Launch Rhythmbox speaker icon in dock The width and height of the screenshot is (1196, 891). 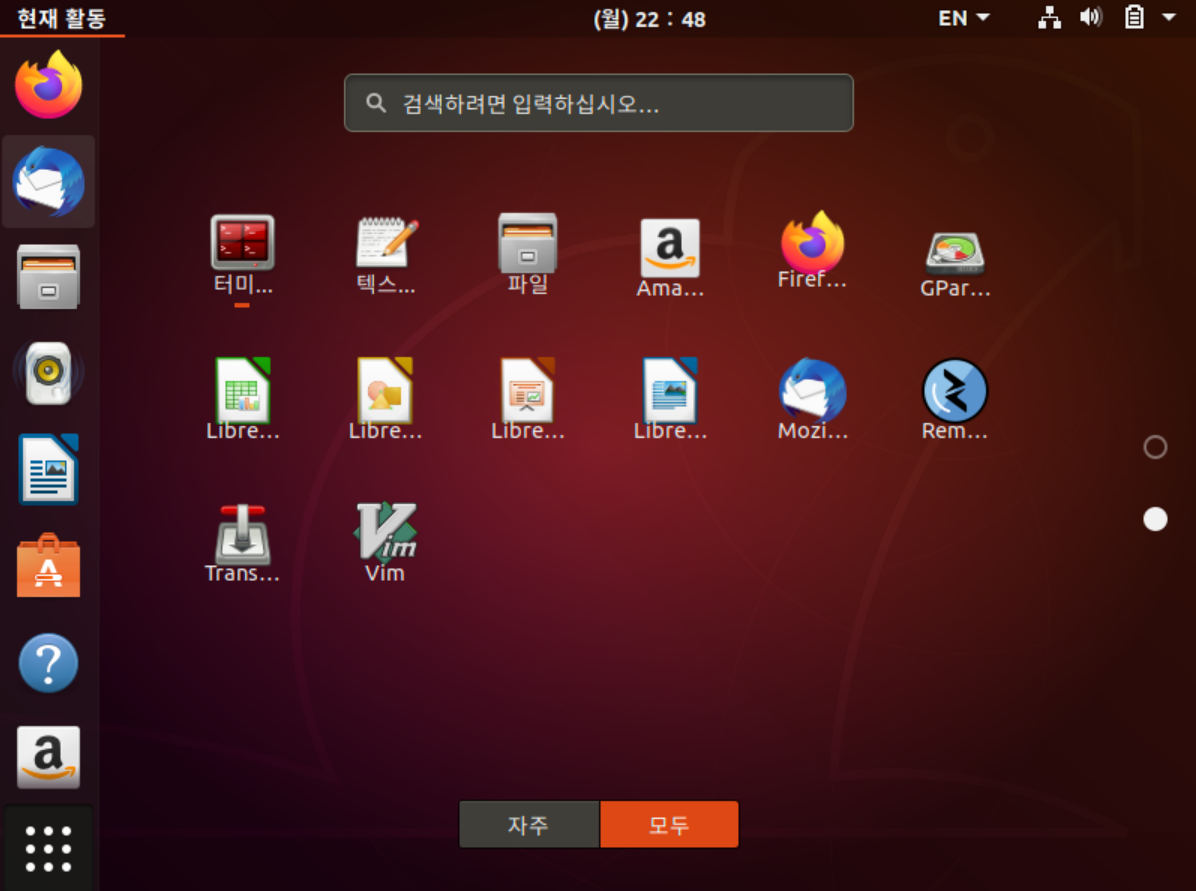click(x=49, y=372)
